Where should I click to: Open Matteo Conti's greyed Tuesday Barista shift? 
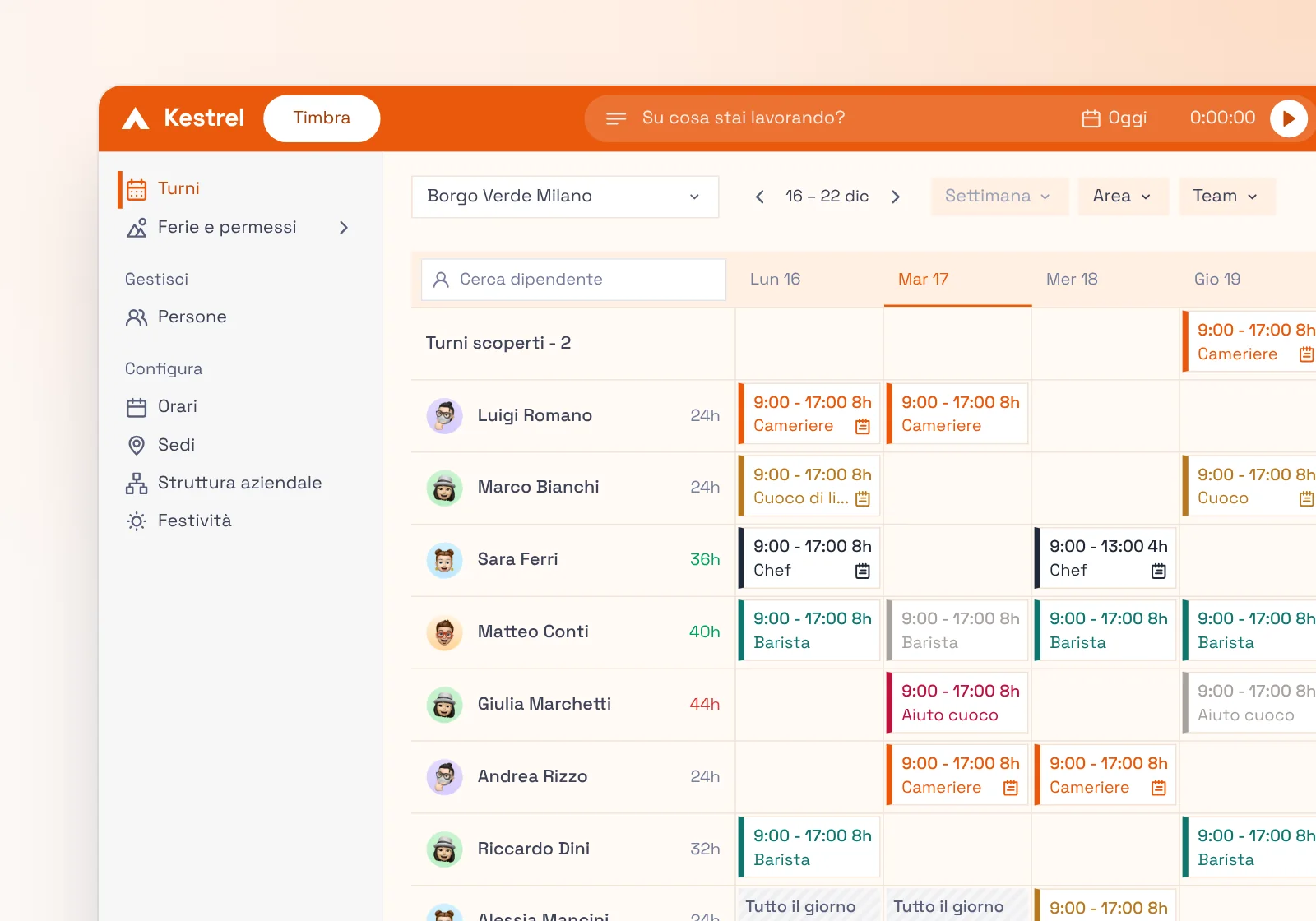click(957, 631)
